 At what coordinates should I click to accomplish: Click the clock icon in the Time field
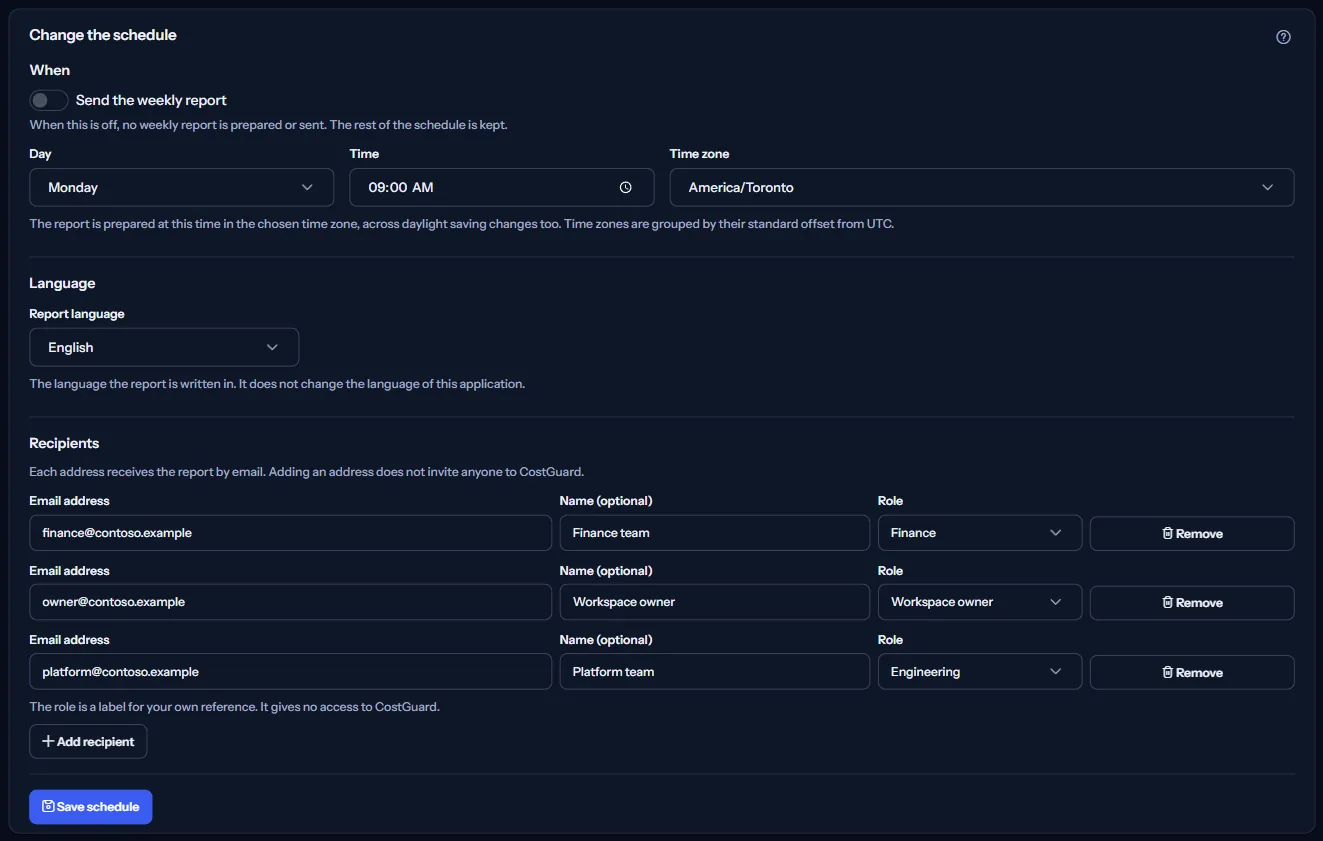(x=626, y=187)
